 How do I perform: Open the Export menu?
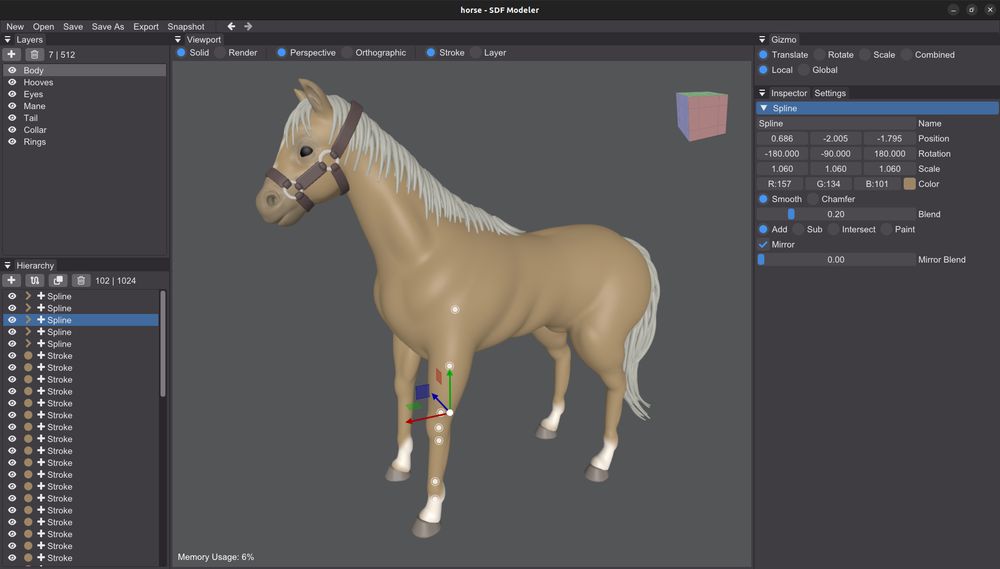pos(146,26)
